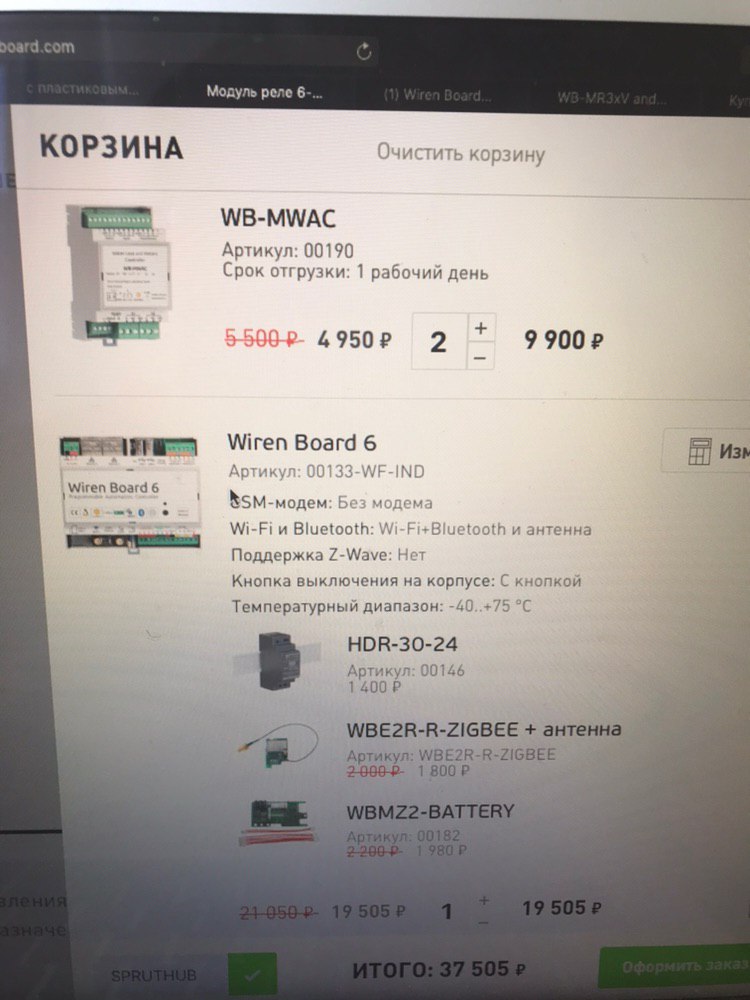This screenshot has width=750, height=1000.
Task: Open the WB-MR3xV browser tab
Action: click(x=612, y=99)
